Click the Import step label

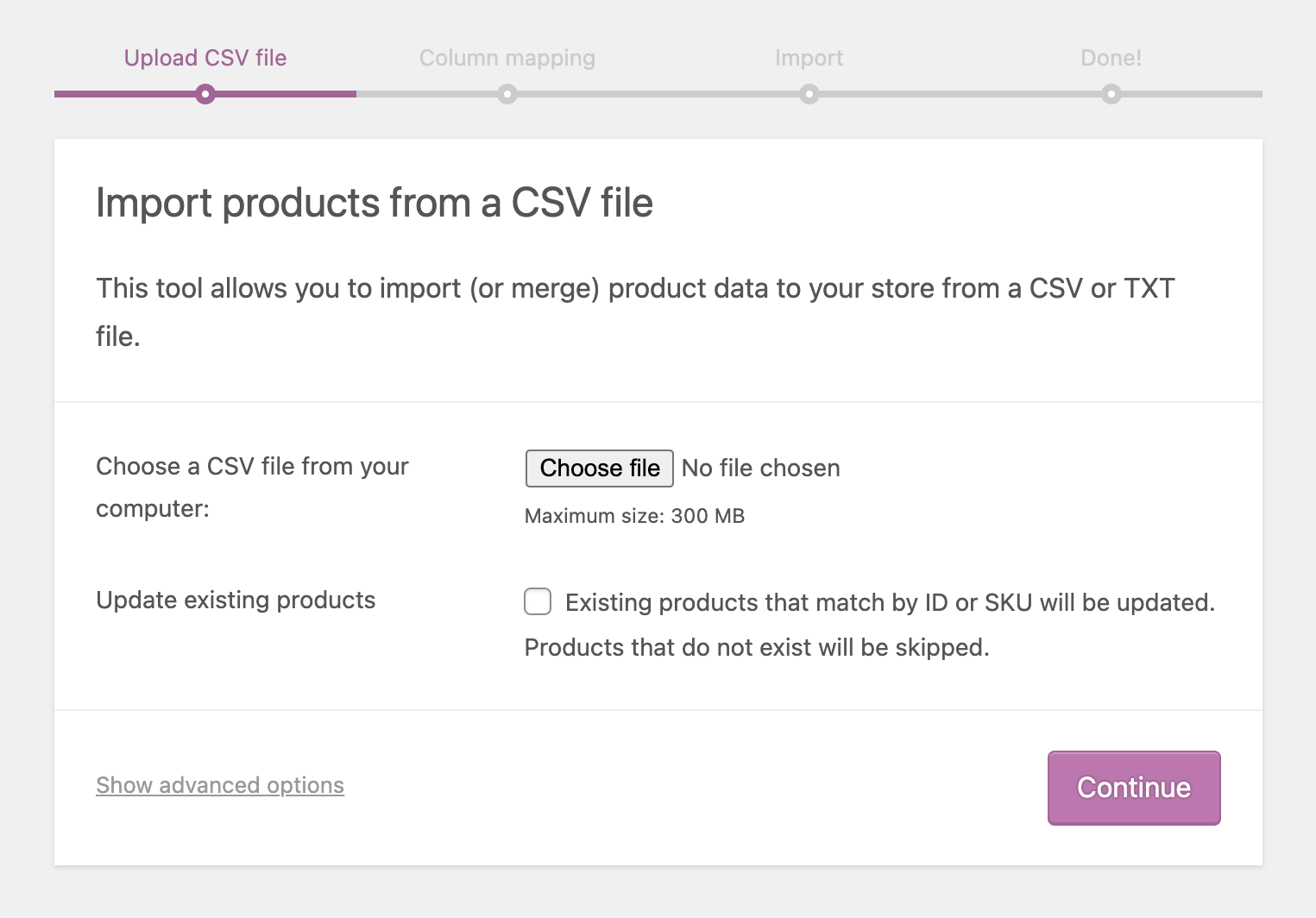(809, 57)
